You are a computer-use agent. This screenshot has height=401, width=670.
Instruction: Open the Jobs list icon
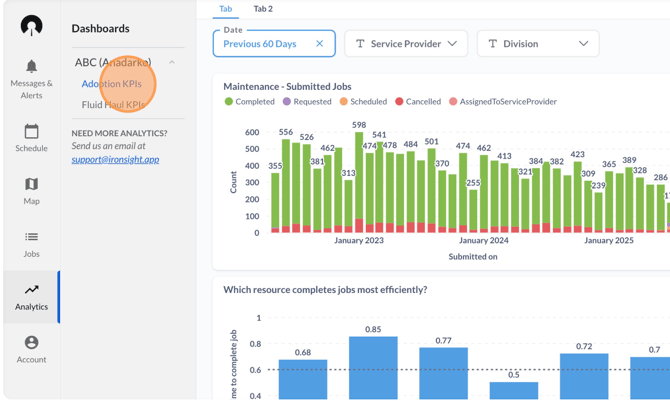coord(31,237)
